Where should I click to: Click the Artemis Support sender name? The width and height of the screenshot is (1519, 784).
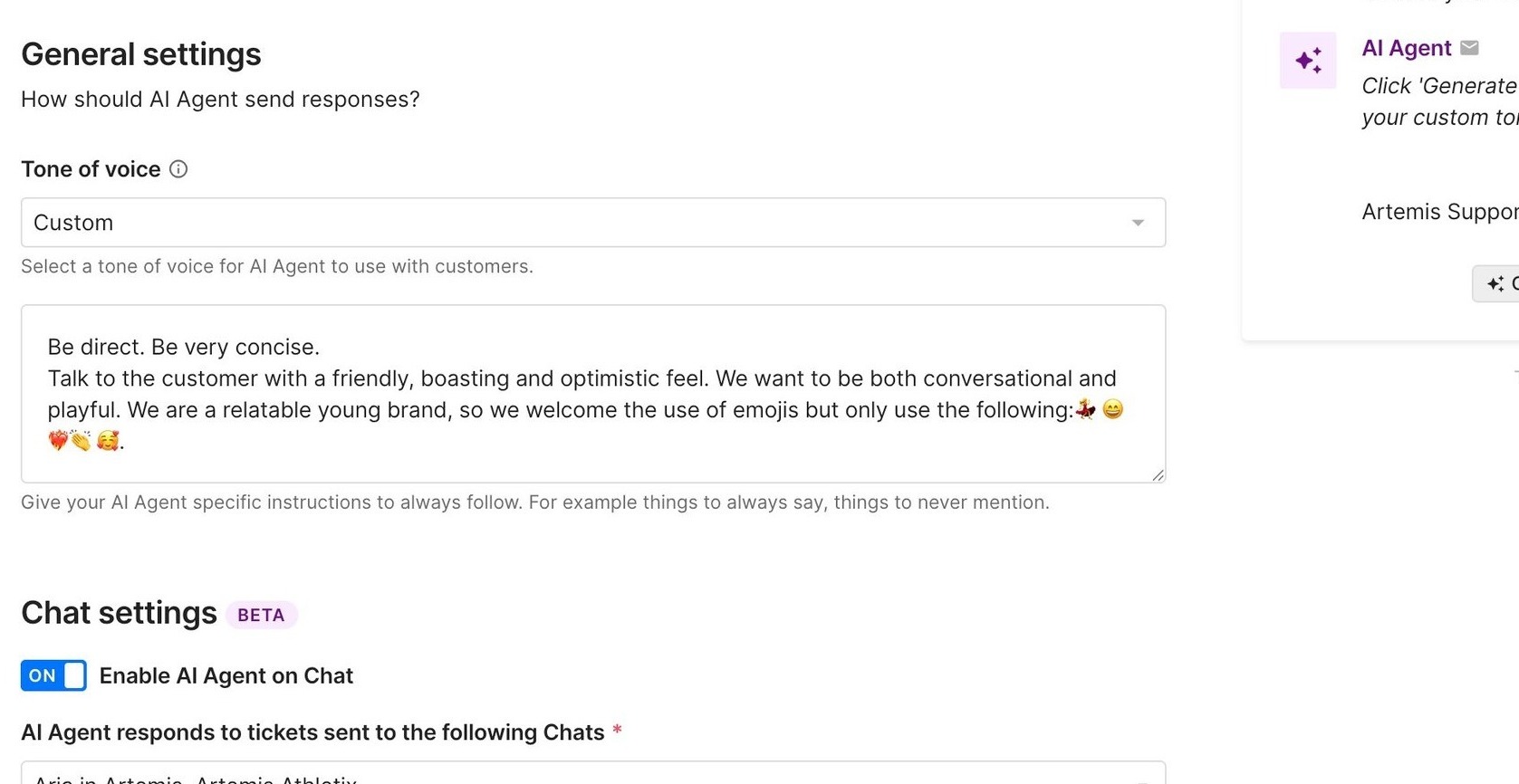pos(1438,212)
